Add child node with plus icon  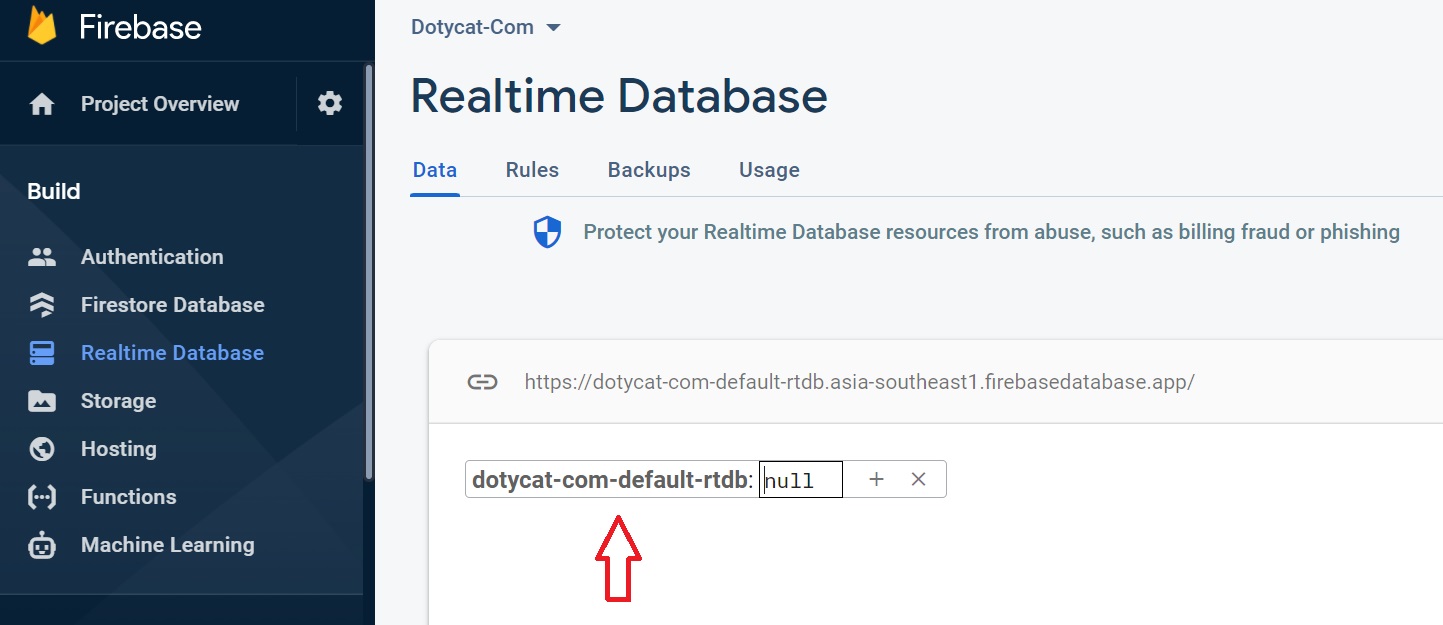click(877, 479)
